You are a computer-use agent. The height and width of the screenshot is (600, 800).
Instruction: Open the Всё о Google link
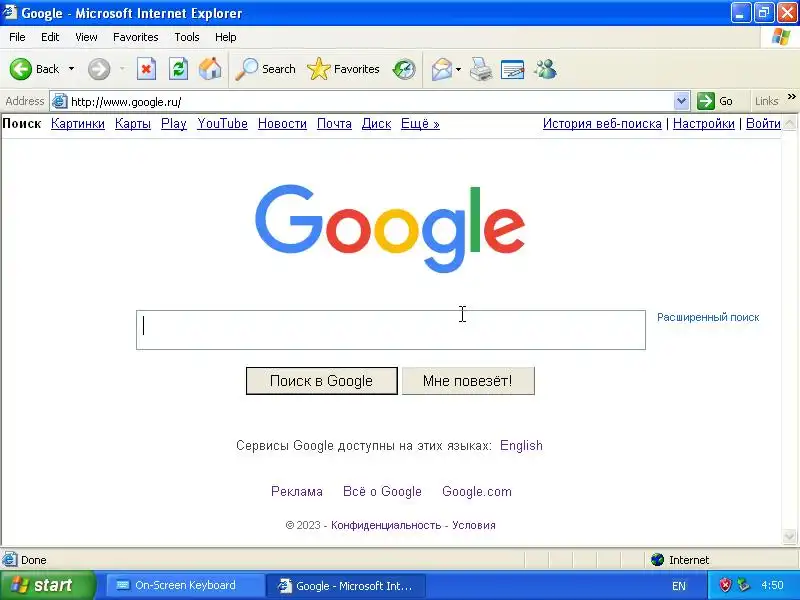pyautogui.click(x=382, y=491)
